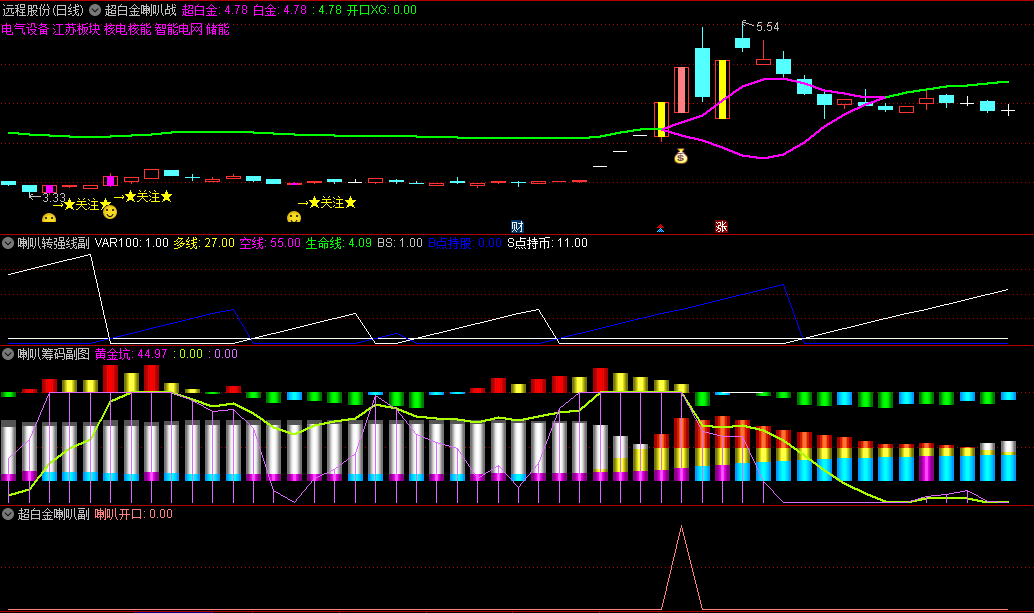The width and height of the screenshot is (1034, 613).
Task: Click the 3.33 low price label
Action: click(x=54, y=198)
